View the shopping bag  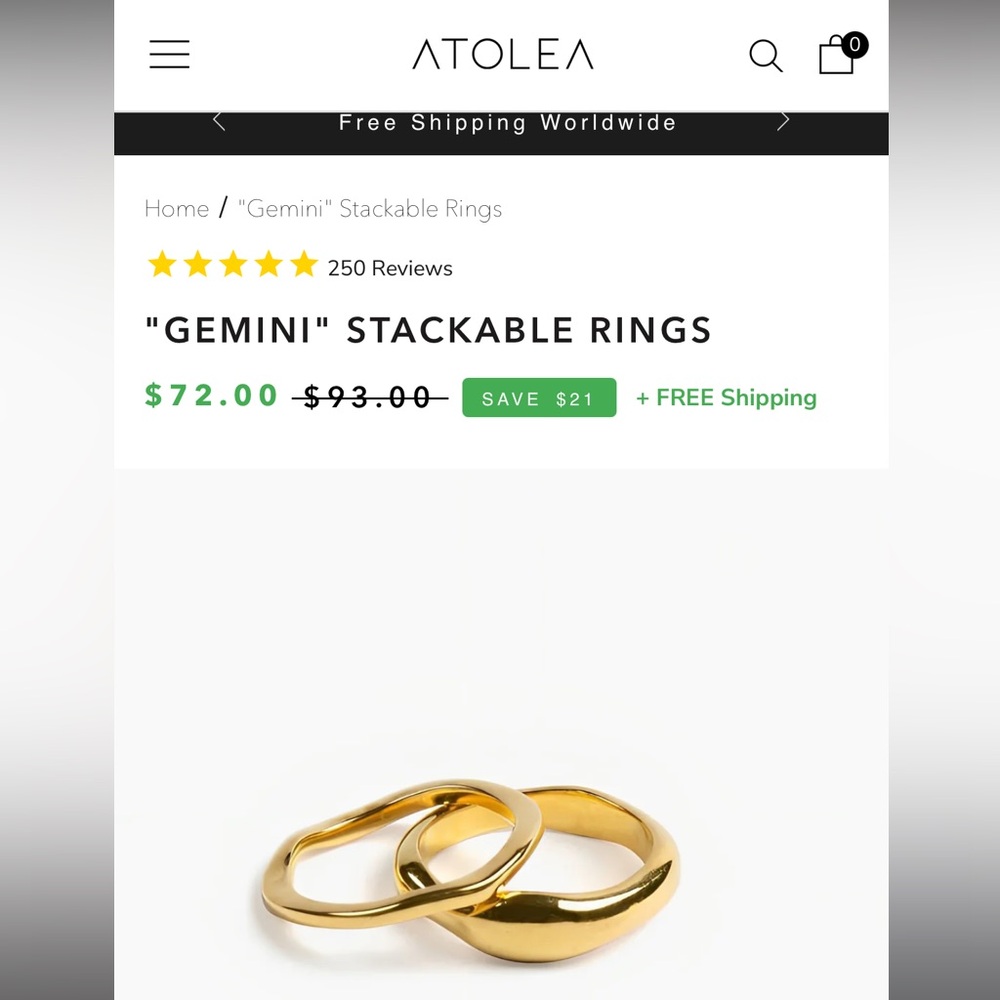pos(835,57)
